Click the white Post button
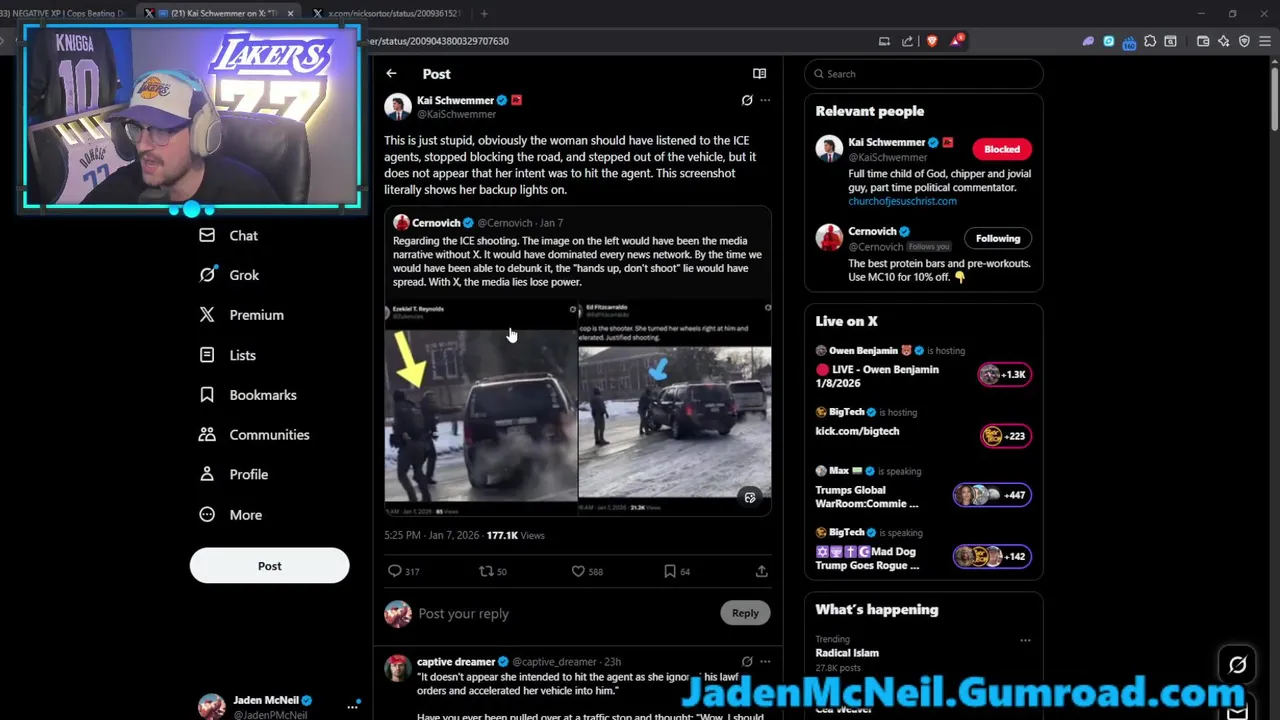The height and width of the screenshot is (720, 1280). pos(269,566)
